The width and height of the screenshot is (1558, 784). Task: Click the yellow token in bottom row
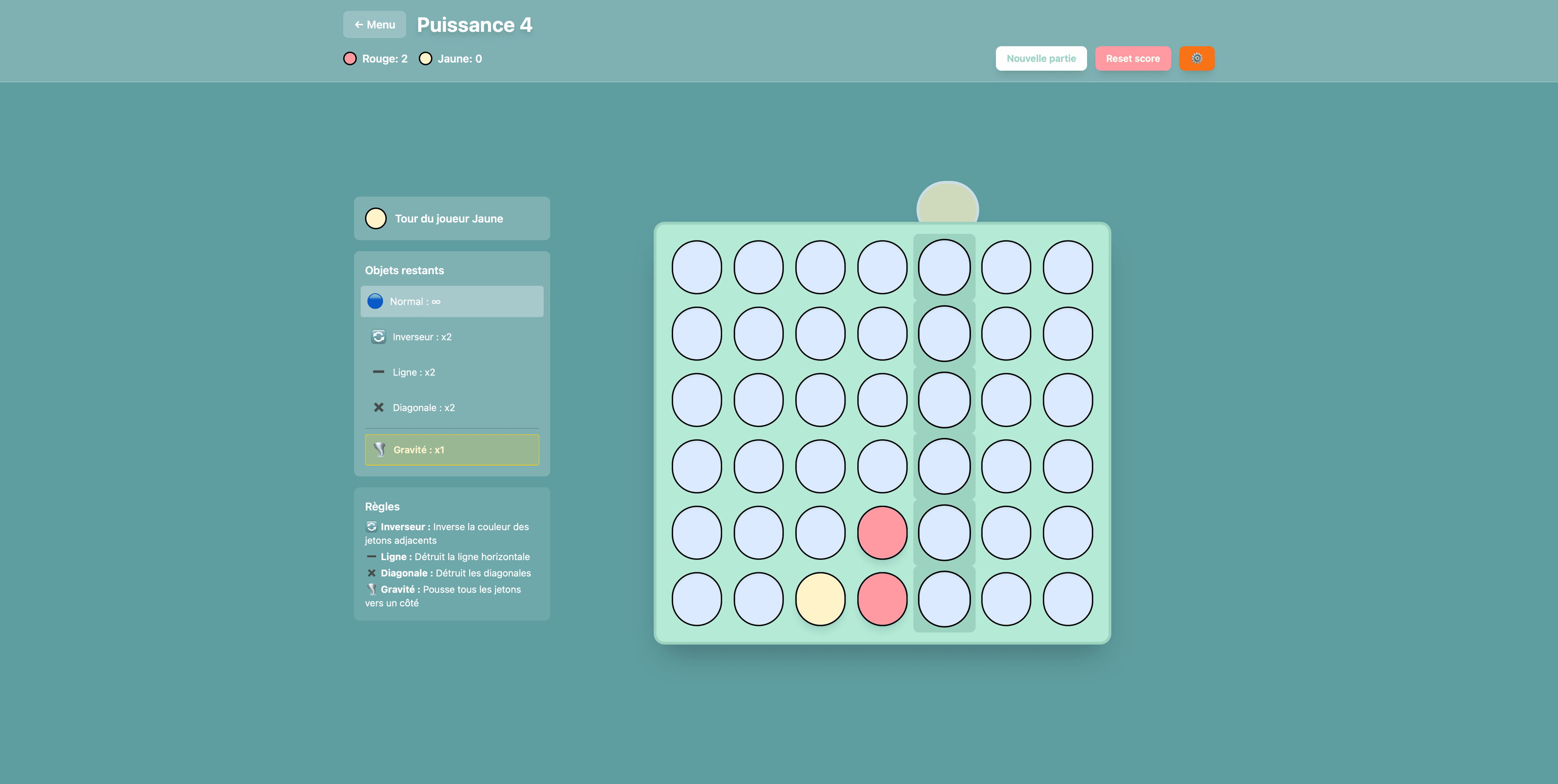tap(820, 599)
